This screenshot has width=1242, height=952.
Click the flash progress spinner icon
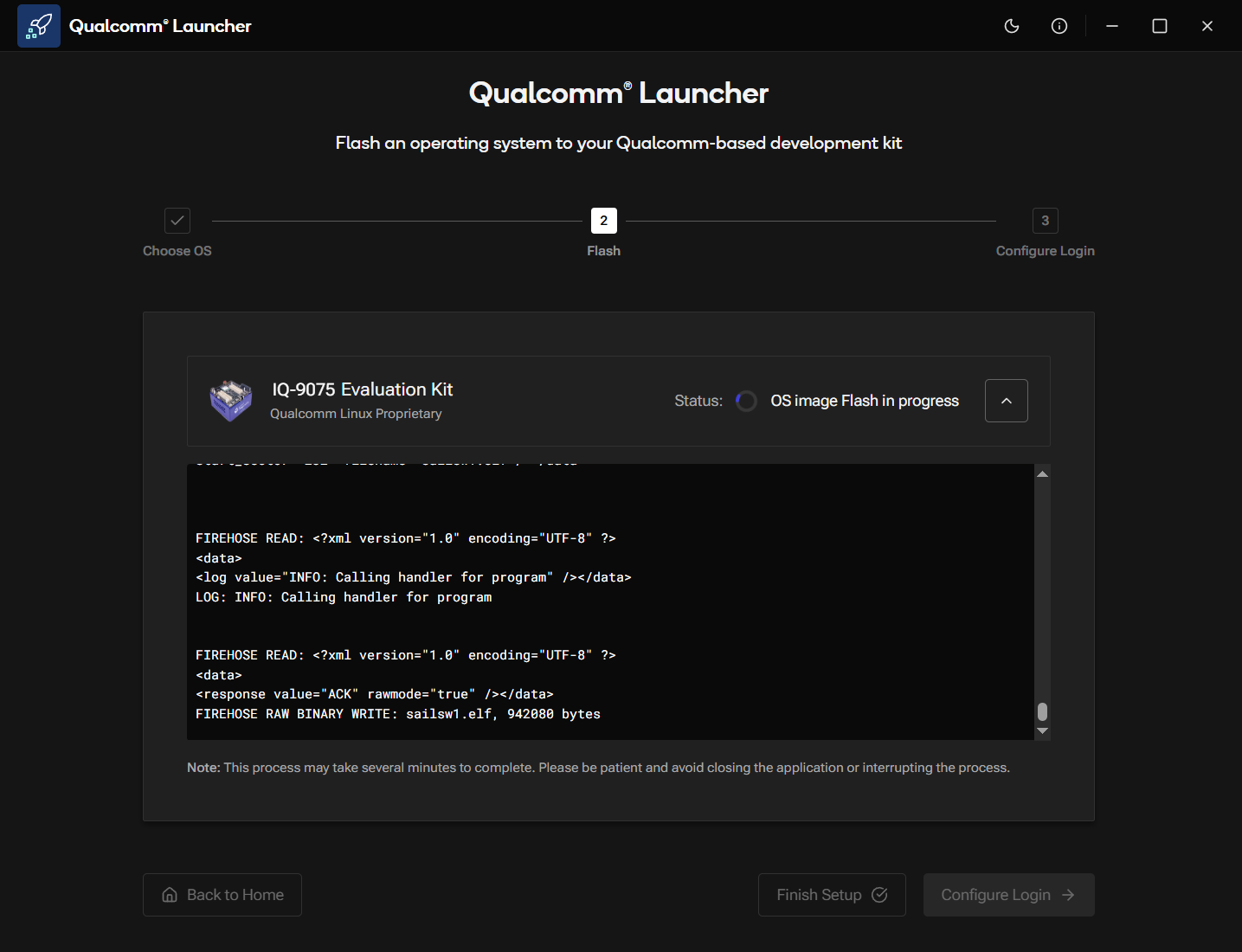pos(746,401)
